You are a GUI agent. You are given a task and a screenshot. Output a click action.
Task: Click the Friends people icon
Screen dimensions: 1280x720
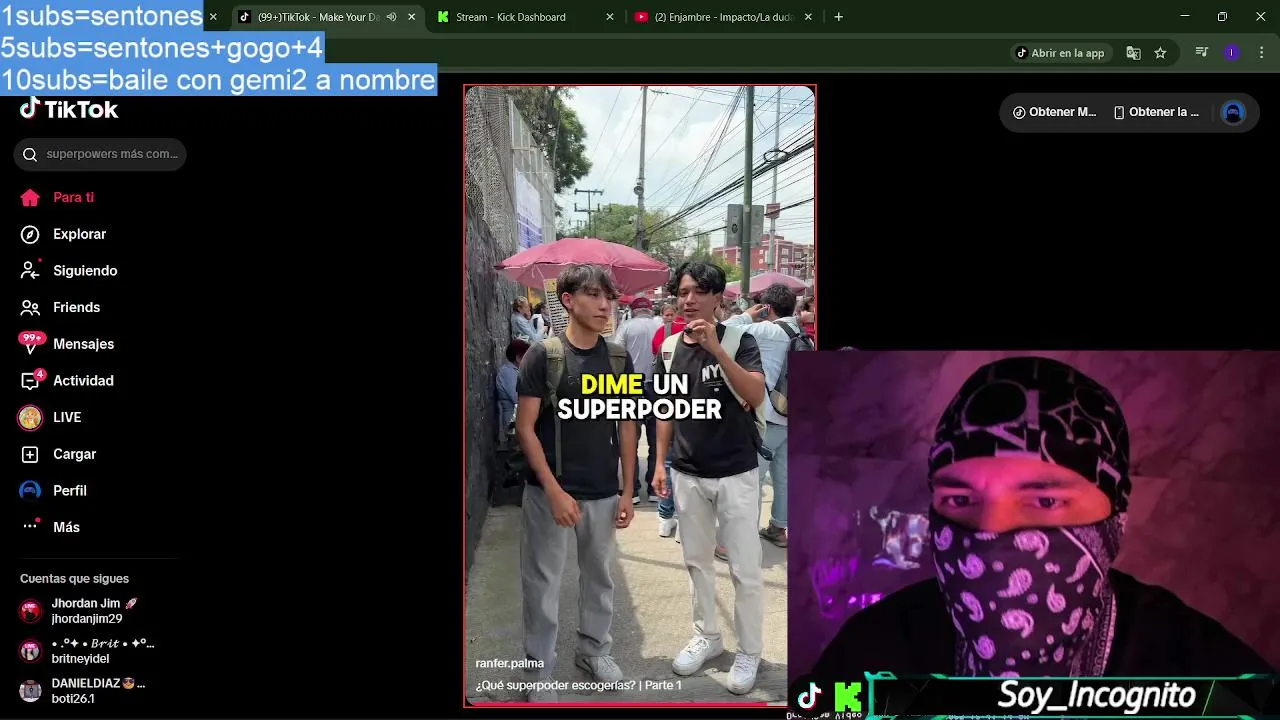[x=30, y=307]
